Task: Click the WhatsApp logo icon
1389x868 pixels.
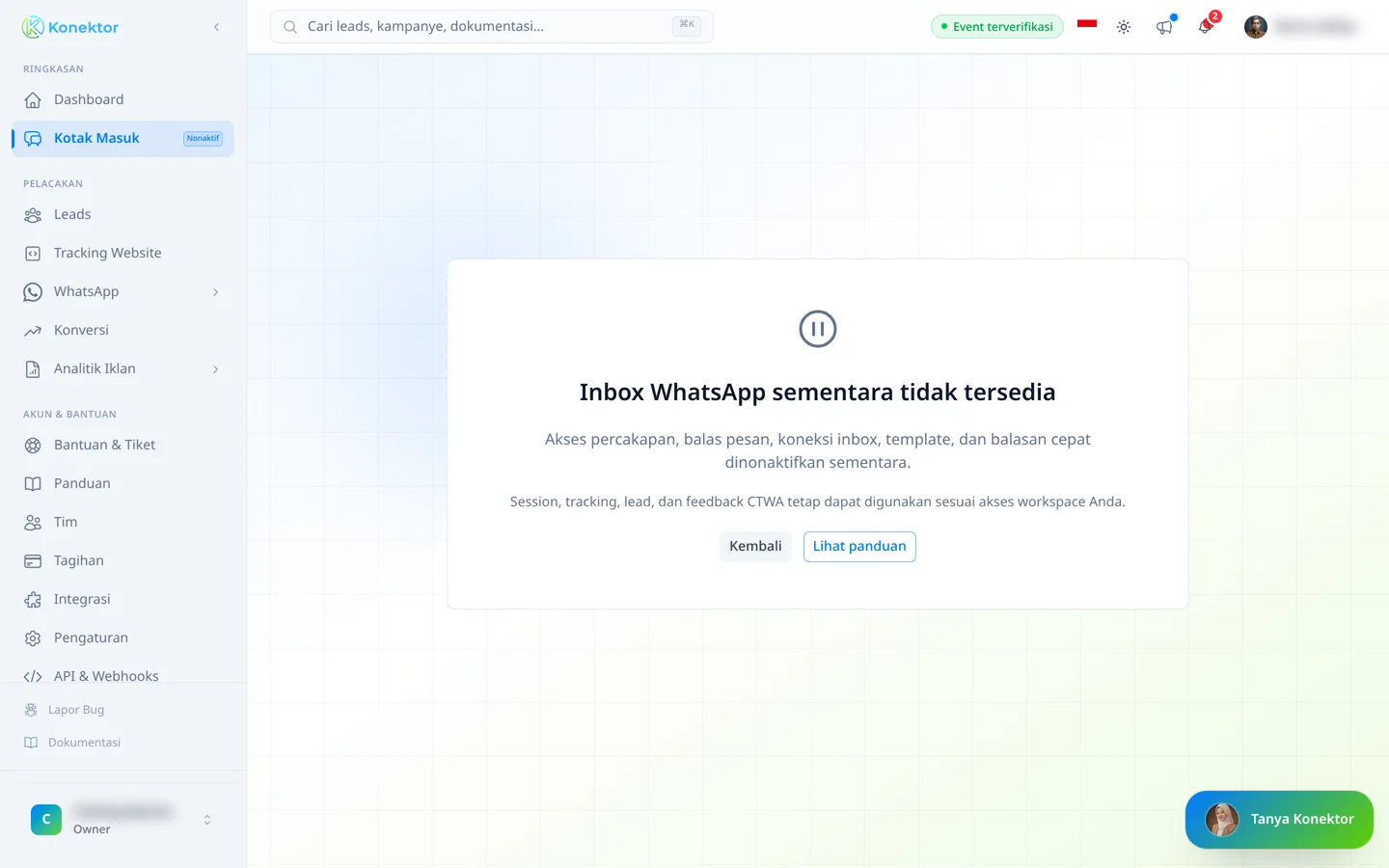Action: point(33,292)
